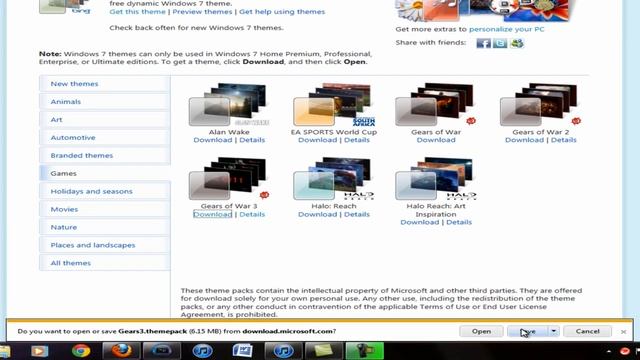Click the EA SPORTS World Cup thumbnail
This screenshot has height=360, width=640.
[333, 104]
